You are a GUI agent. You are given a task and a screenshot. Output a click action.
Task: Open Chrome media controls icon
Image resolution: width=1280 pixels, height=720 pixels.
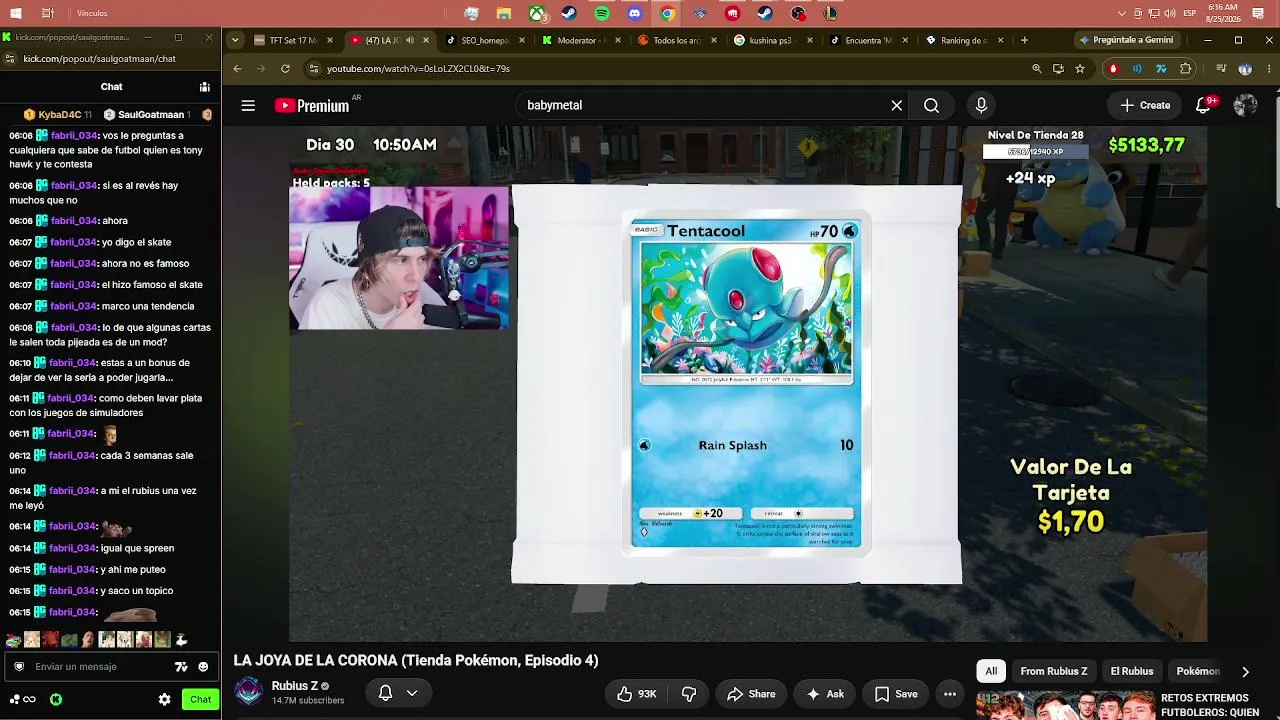[1221, 69]
